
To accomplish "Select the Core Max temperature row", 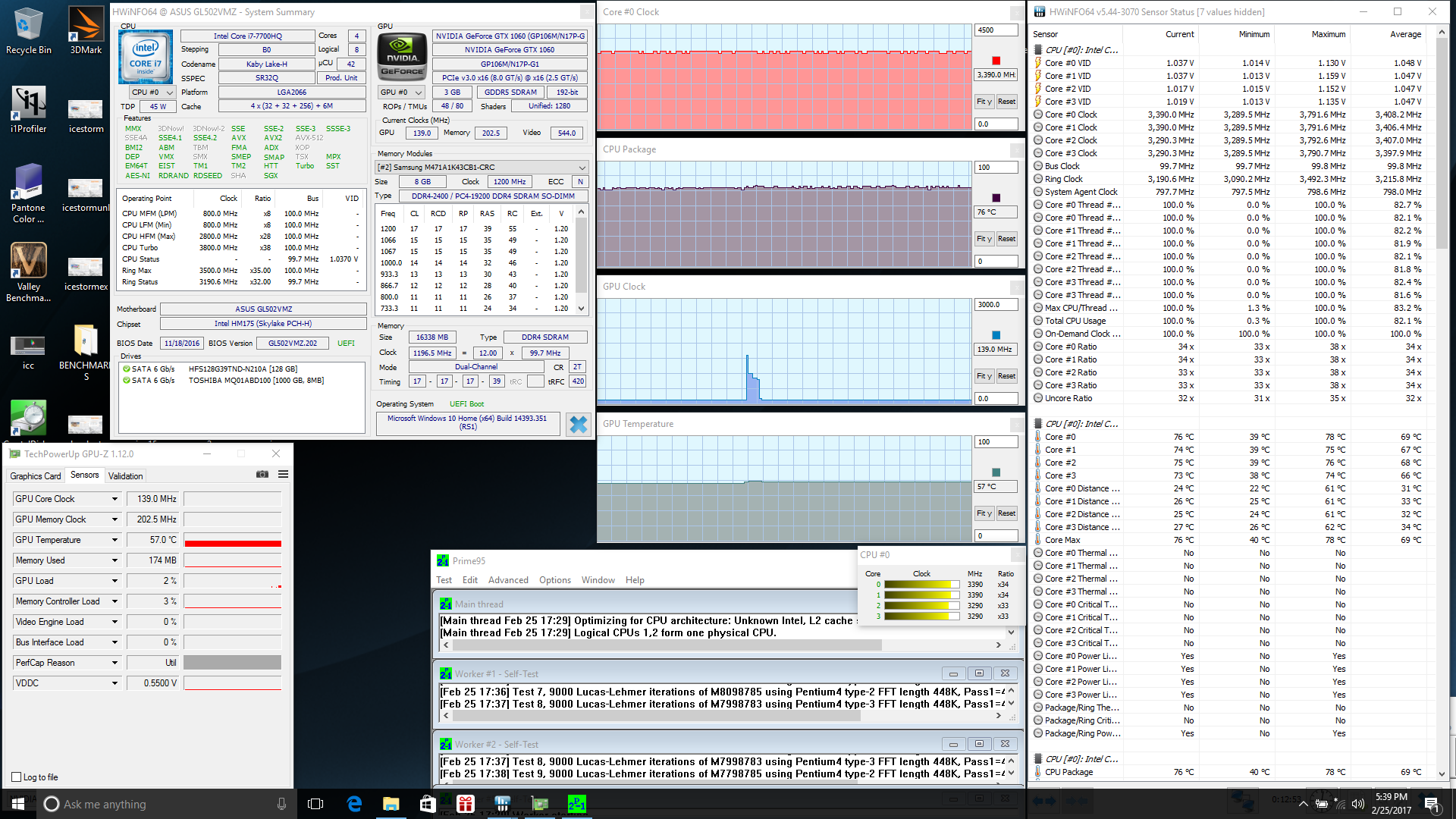I will [1228, 540].
